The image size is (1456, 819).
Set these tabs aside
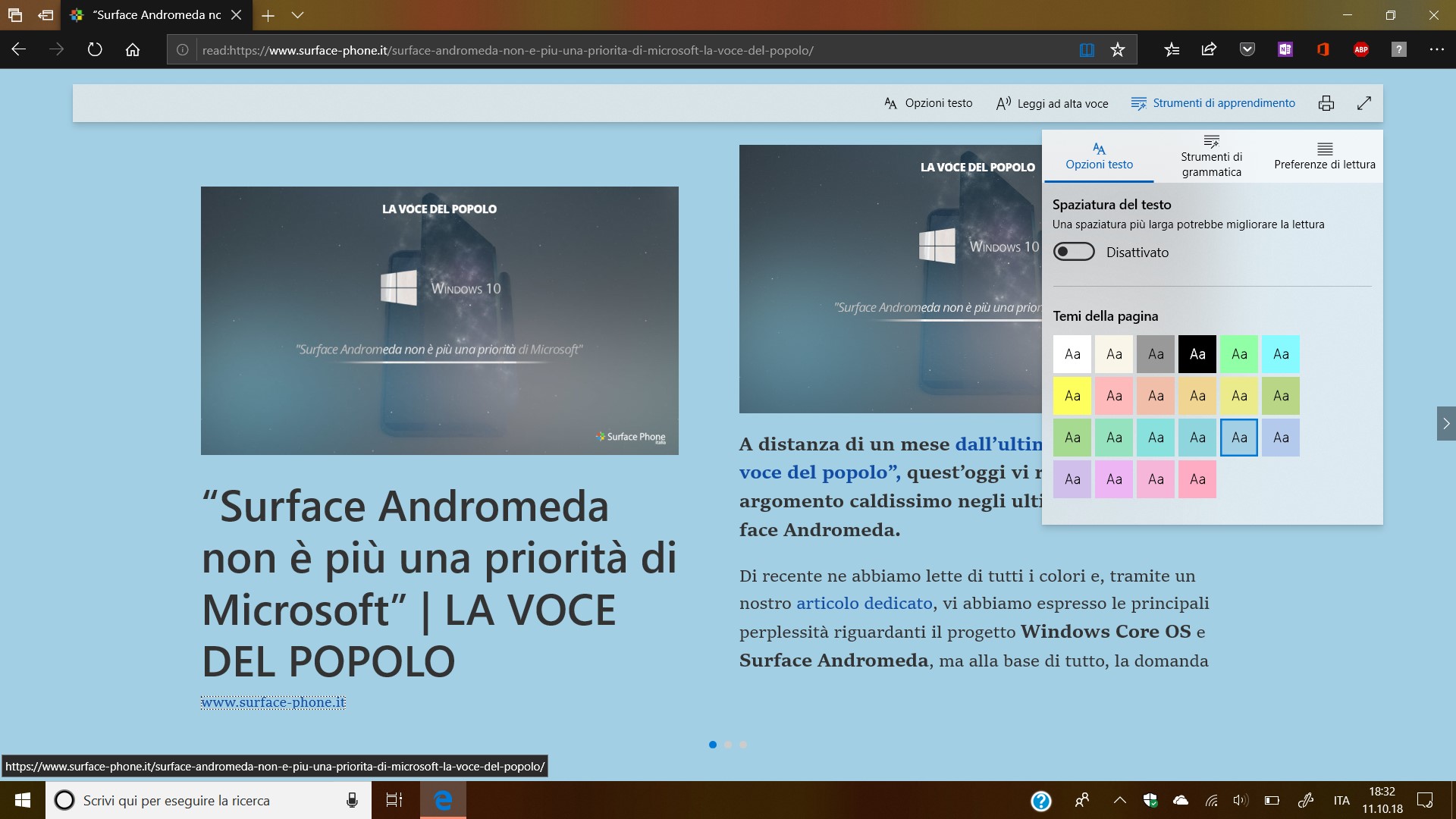coord(45,15)
